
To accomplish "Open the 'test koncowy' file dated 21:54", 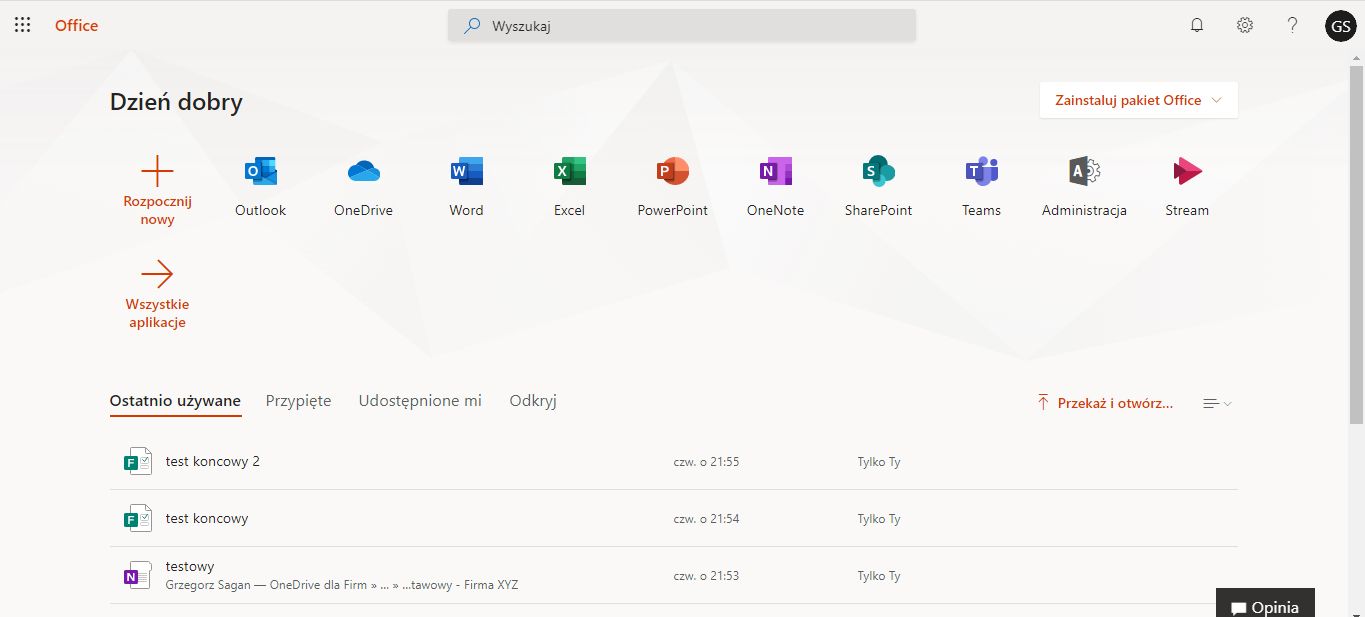I will coord(207,518).
